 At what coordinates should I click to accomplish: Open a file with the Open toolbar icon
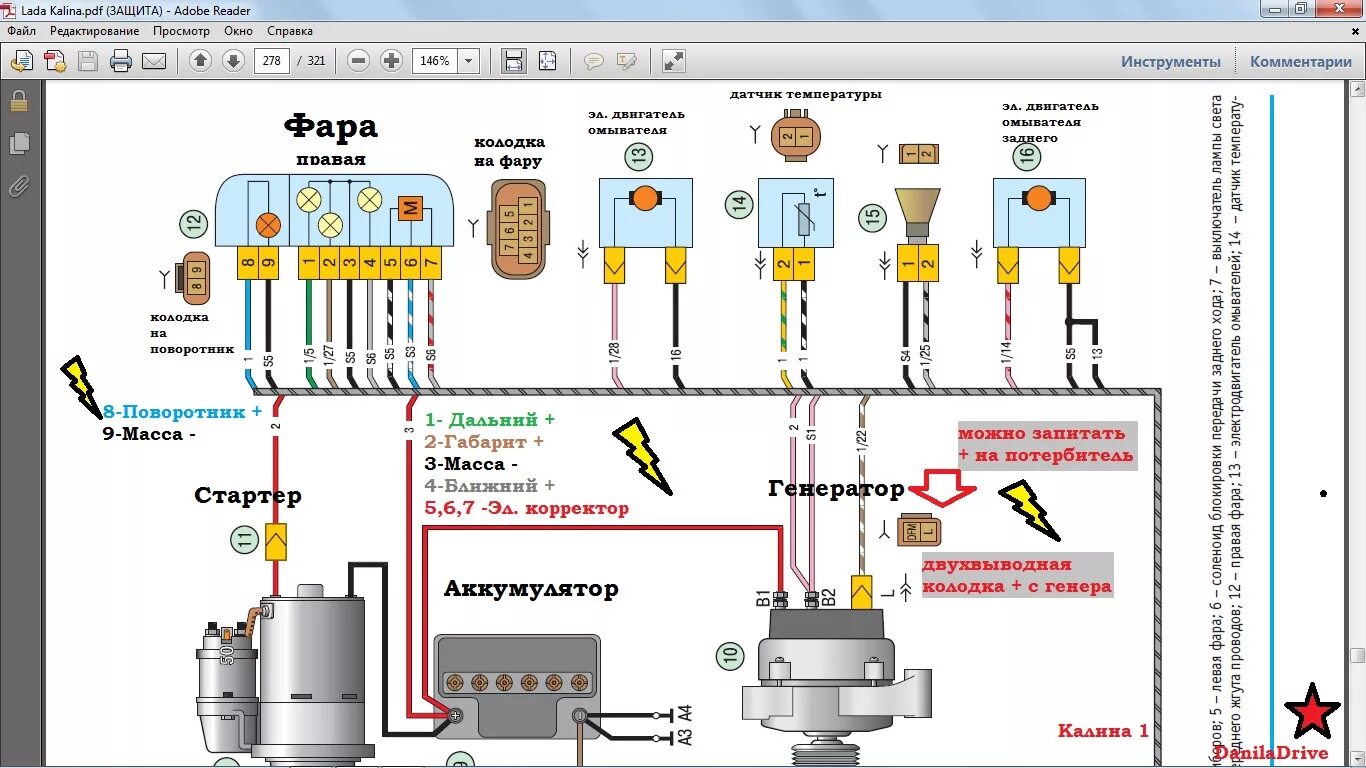(21, 61)
